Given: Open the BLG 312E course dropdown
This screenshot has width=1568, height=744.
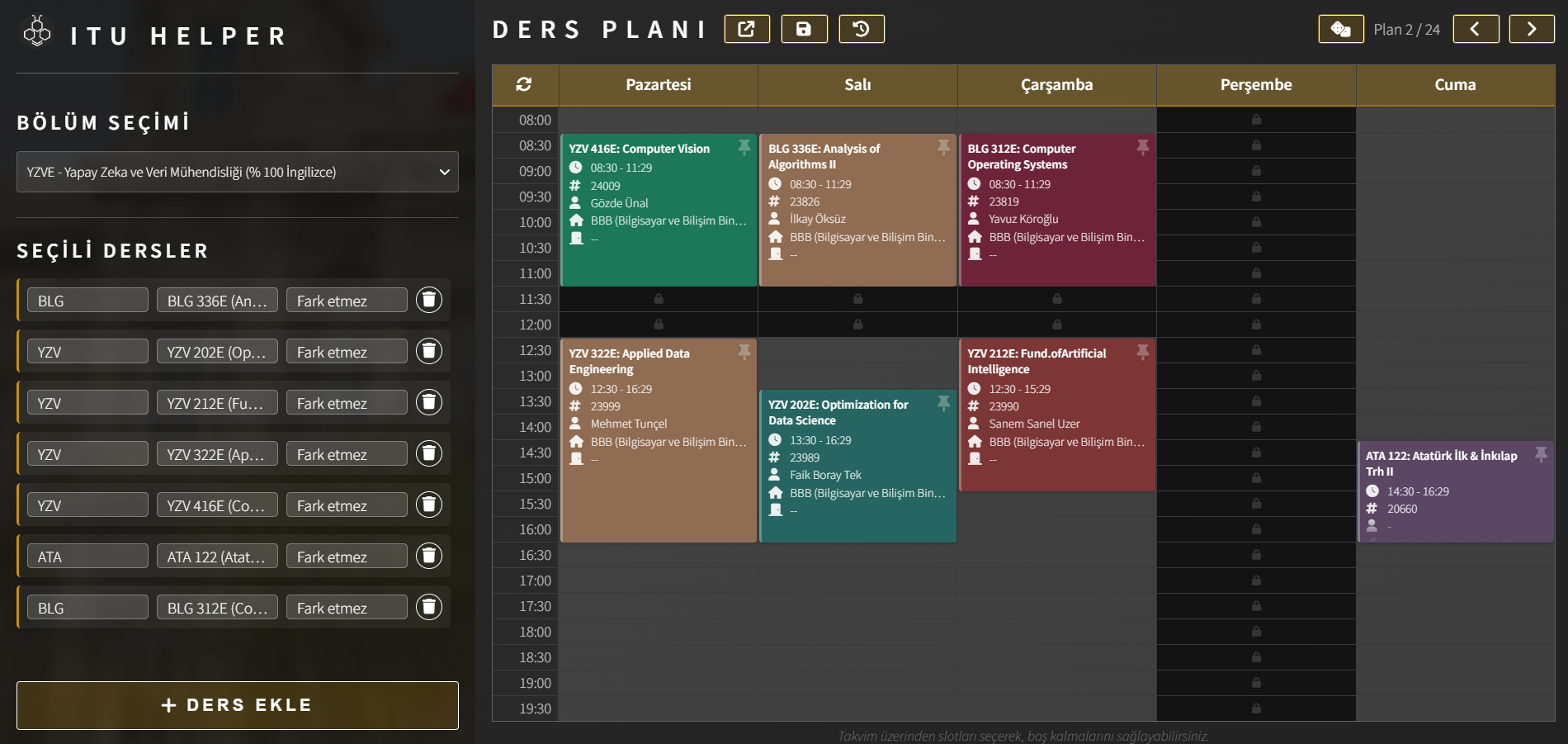Looking at the screenshot, I should click(x=217, y=608).
